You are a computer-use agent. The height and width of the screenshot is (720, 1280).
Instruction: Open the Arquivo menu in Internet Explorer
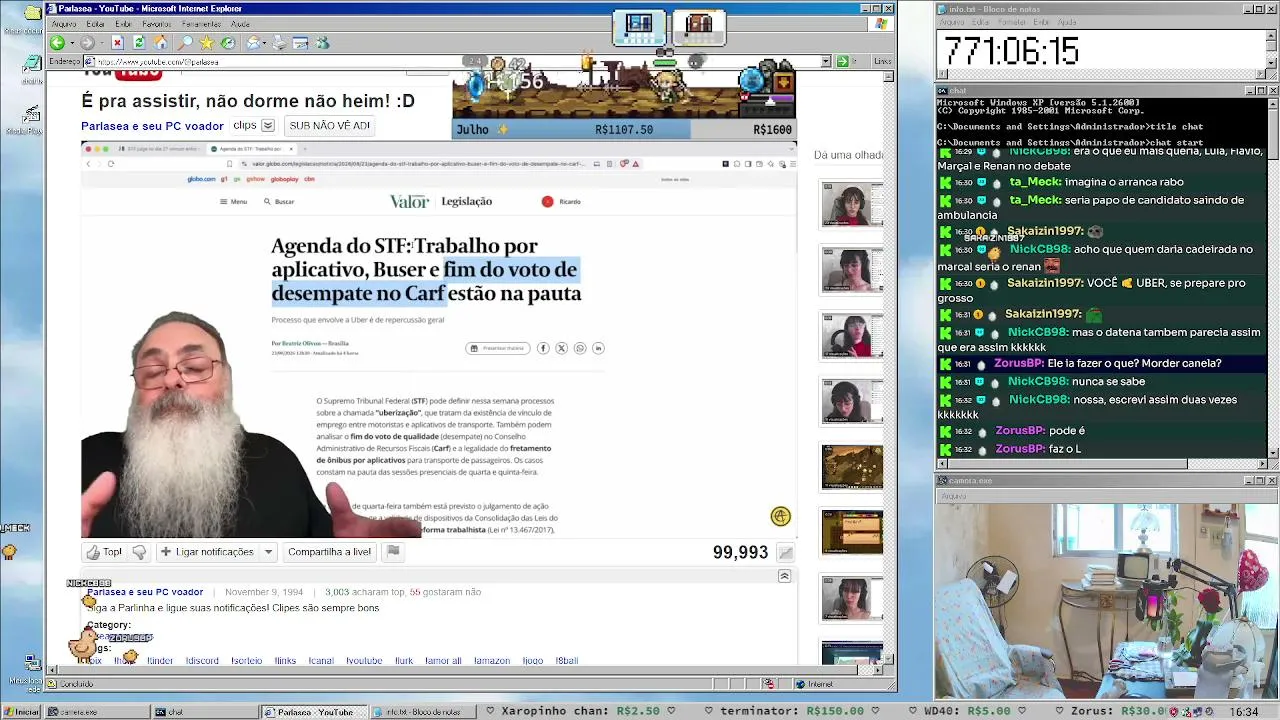[x=64, y=24]
